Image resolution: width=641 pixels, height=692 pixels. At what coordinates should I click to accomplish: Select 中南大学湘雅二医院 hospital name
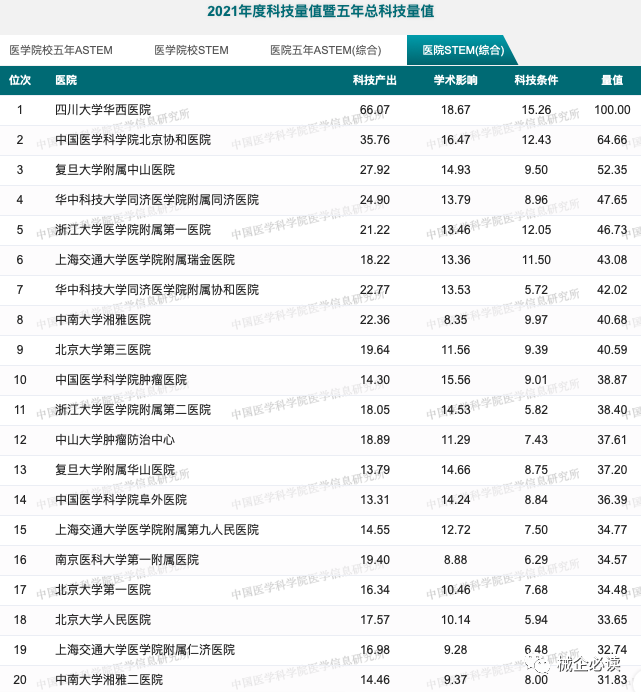pyautogui.click(x=109, y=680)
